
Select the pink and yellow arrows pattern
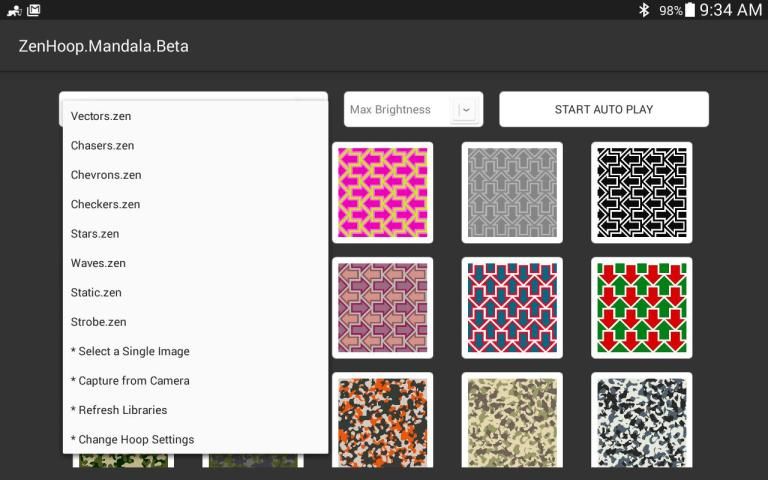(x=382, y=192)
